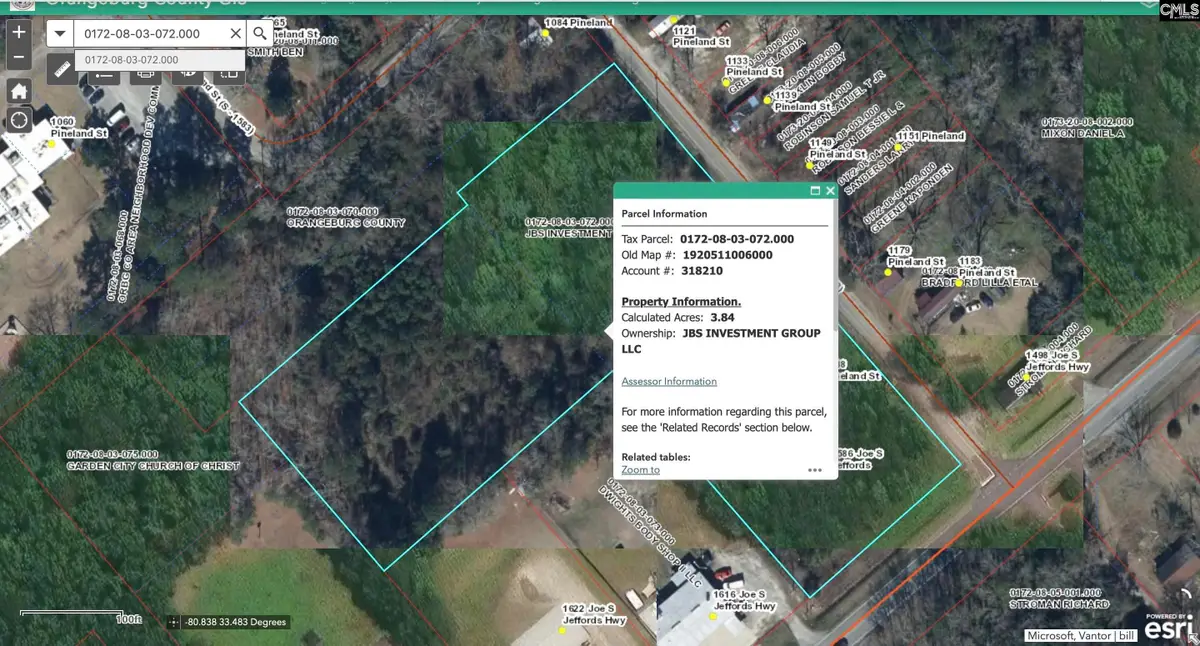Activate the find my location button
The width and height of the screenshot is (1200, 646).
click(x=19, y=121)
